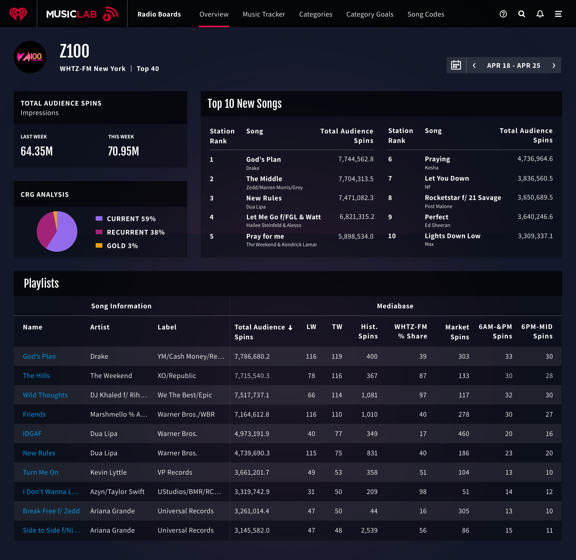
Task: Click the Top 40 format label
Action: click(x=148, y=69)
